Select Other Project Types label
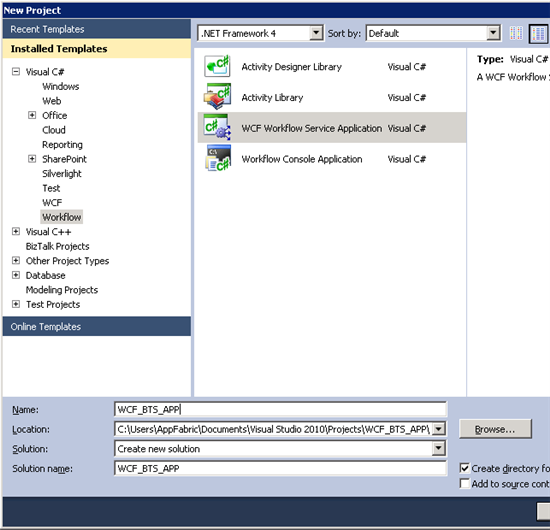 [67, 261]
